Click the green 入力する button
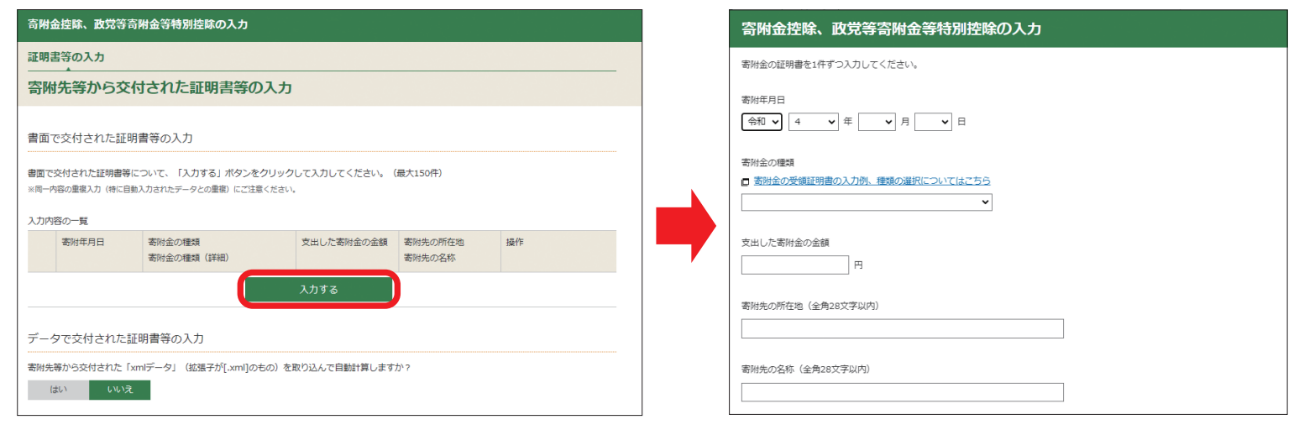 coord(319,289)
